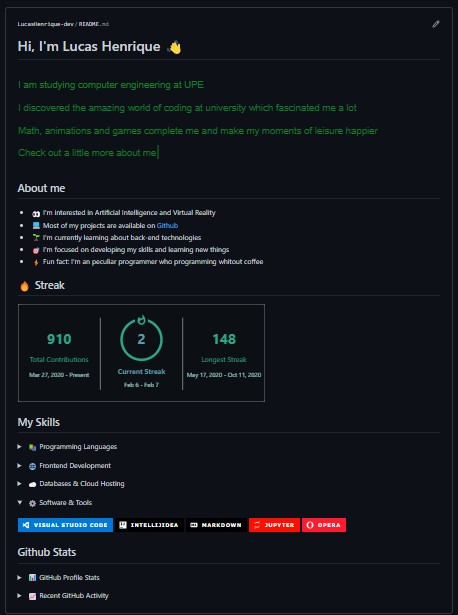Collapse the Software & Tools section
Screen dimensions: 458x615
(x=55, y=502)
